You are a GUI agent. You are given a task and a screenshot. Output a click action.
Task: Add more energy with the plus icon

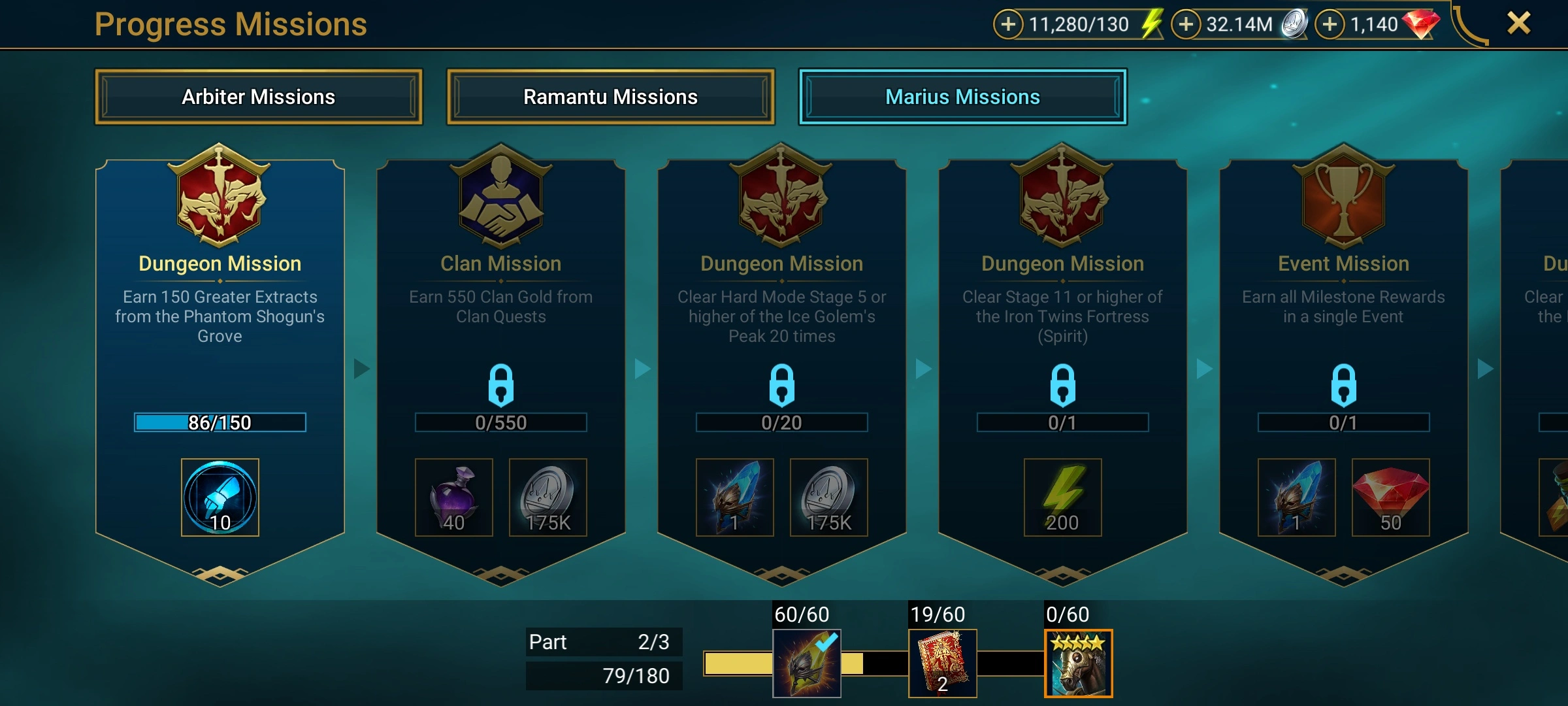tap(1008, 25)
